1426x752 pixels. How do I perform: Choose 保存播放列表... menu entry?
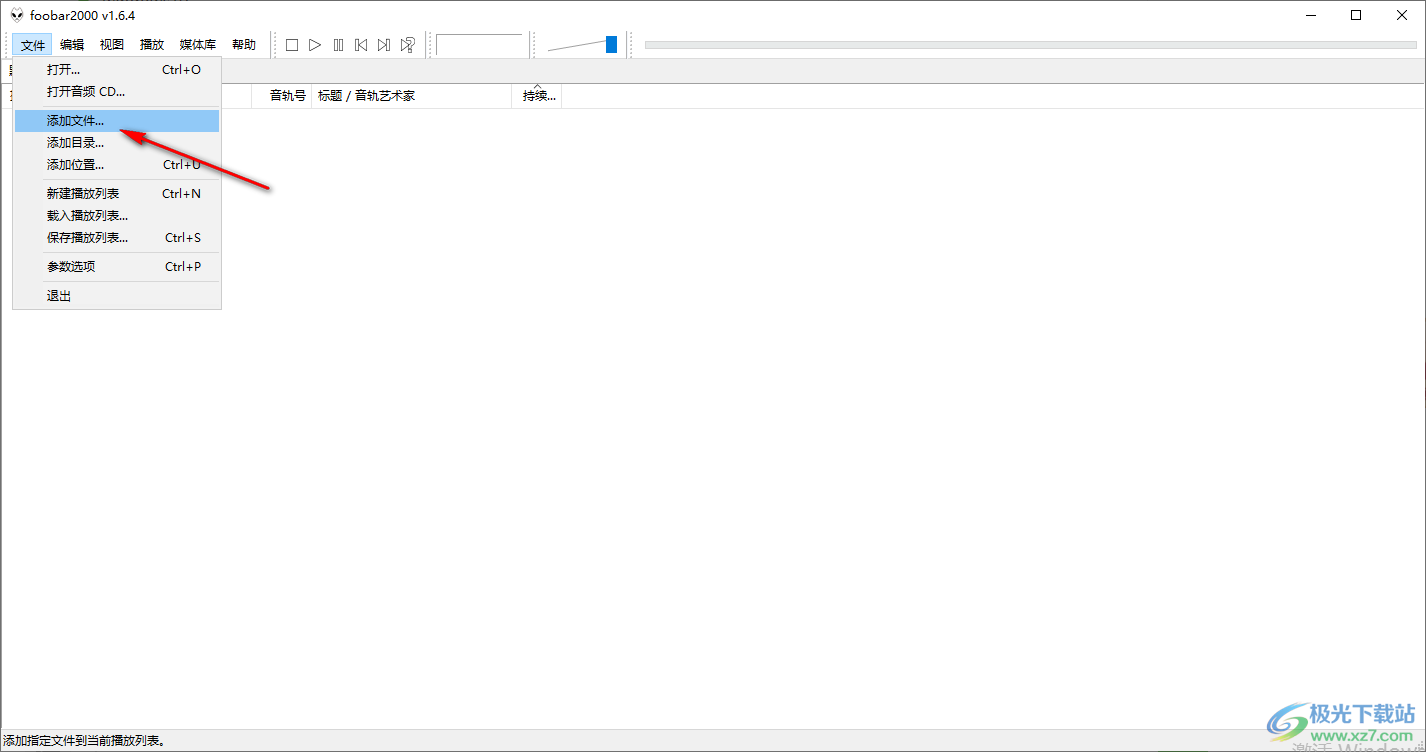click(x=117, y=238)
